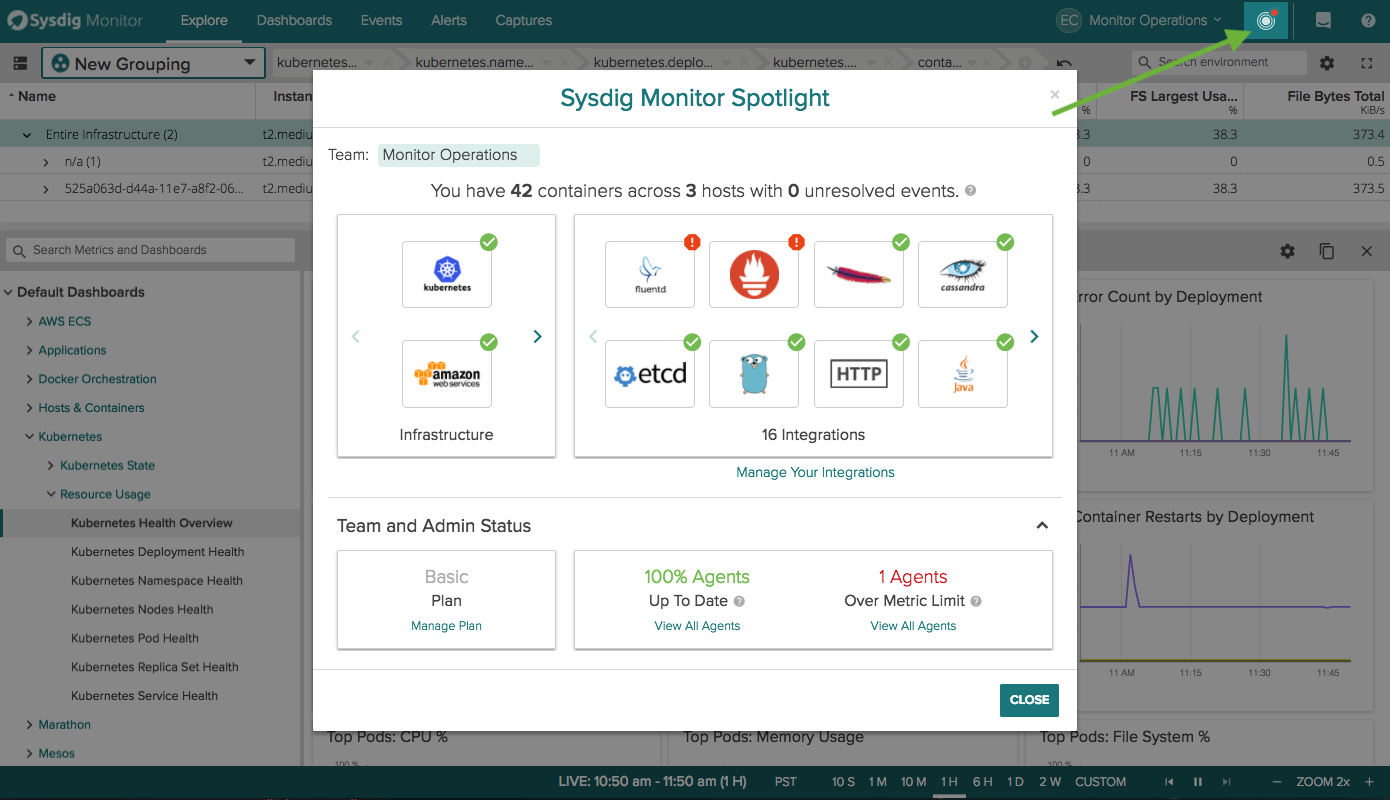Open the Java integration tile
The width and height of the screenshot is (1390, 800).
[x=963, y=374]
